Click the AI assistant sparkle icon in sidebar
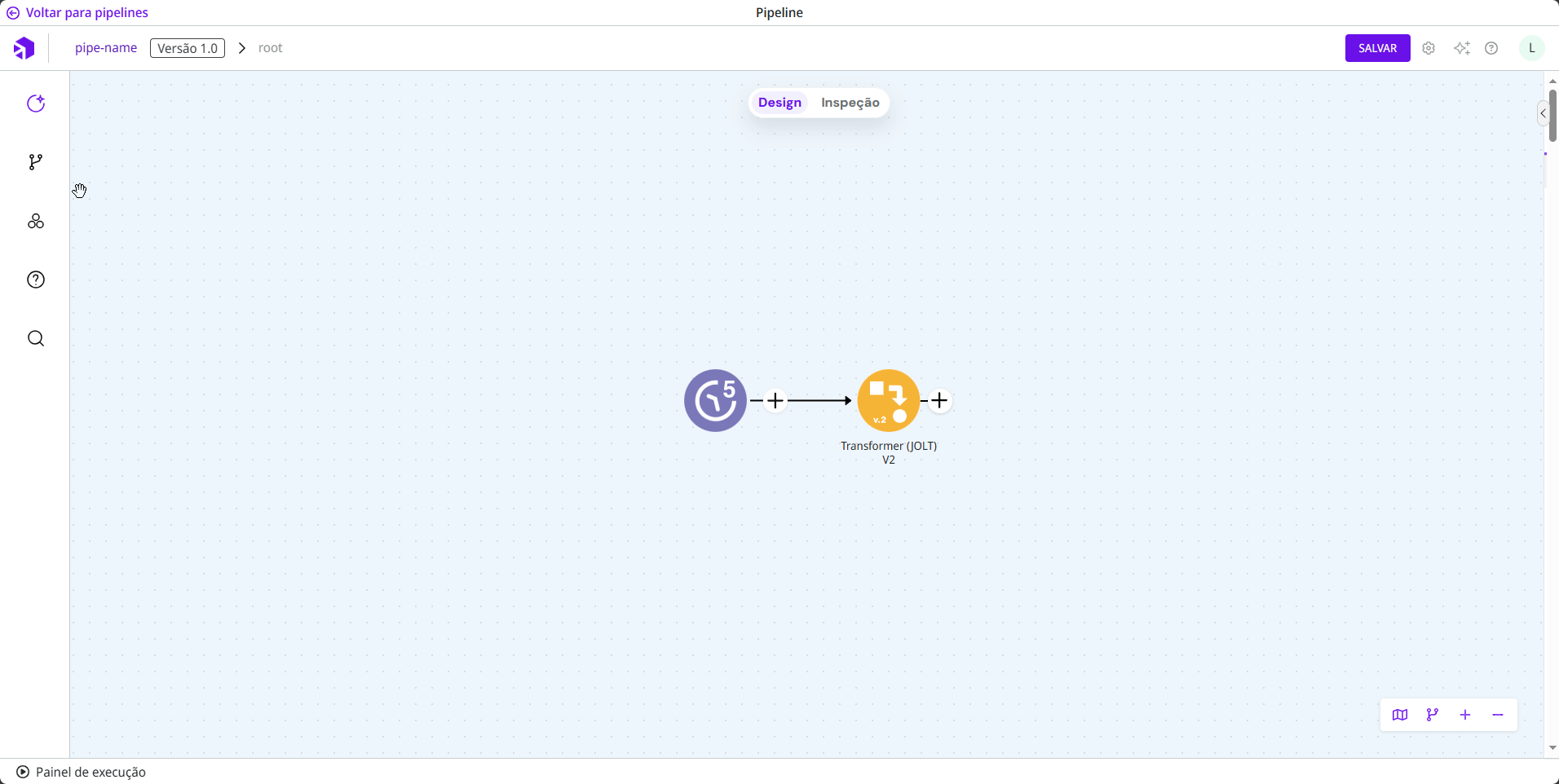The width and height of the screenshot is (1559, 784). 36,104
